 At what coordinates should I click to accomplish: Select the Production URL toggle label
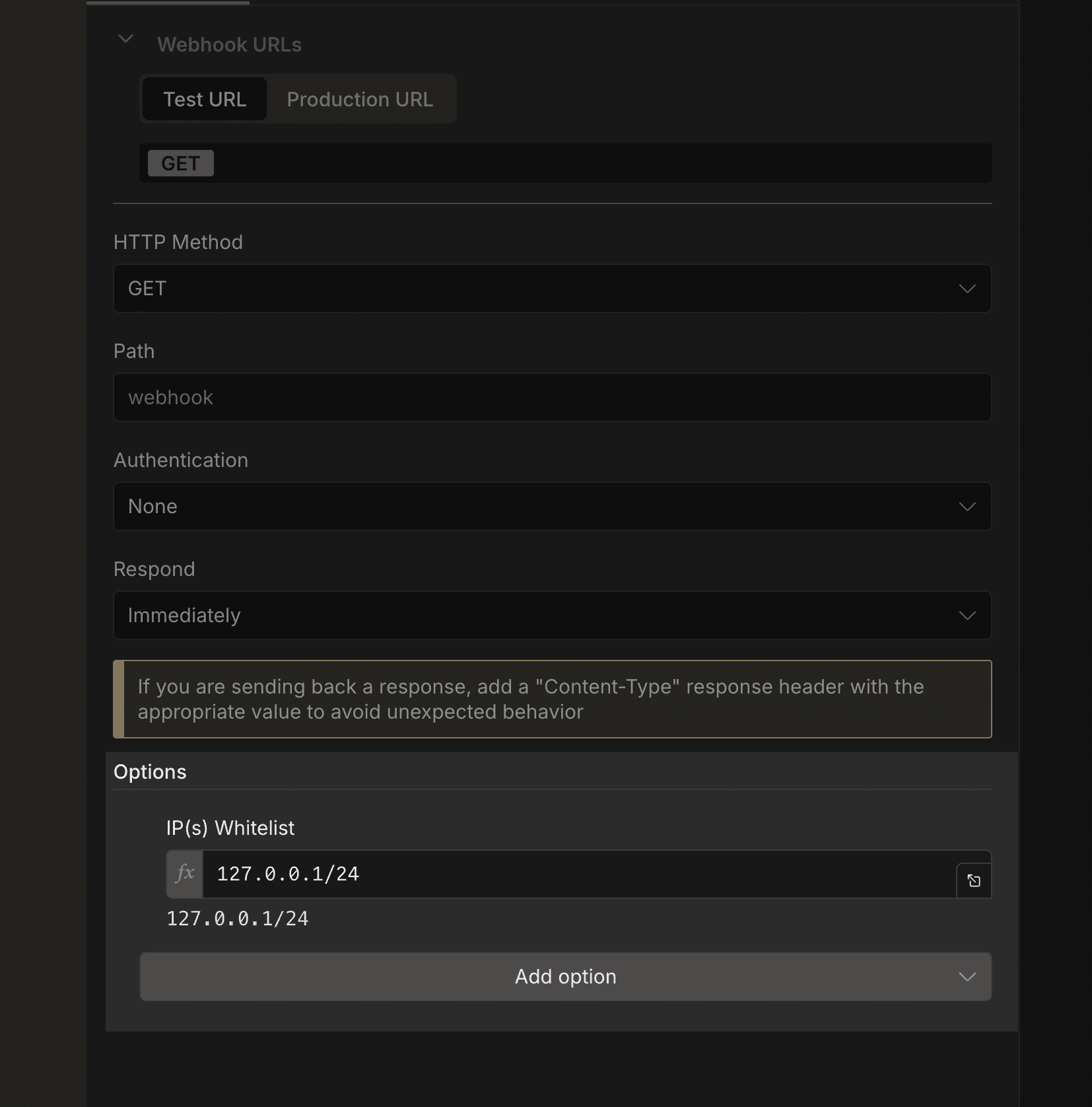[x=360, y=99]
